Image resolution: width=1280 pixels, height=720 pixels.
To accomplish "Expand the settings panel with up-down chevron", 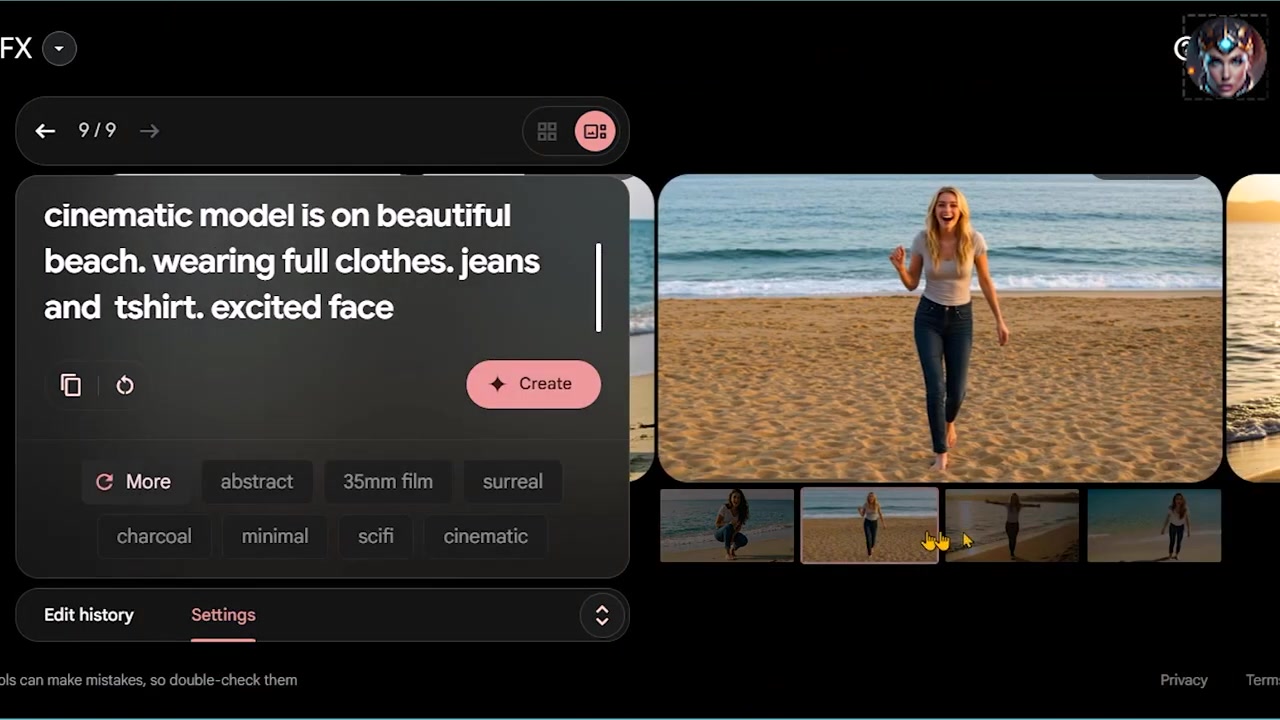I will [x=602, y=616].
